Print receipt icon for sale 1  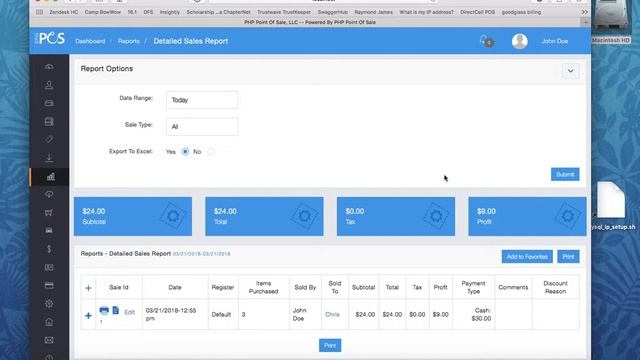(104, 311)
